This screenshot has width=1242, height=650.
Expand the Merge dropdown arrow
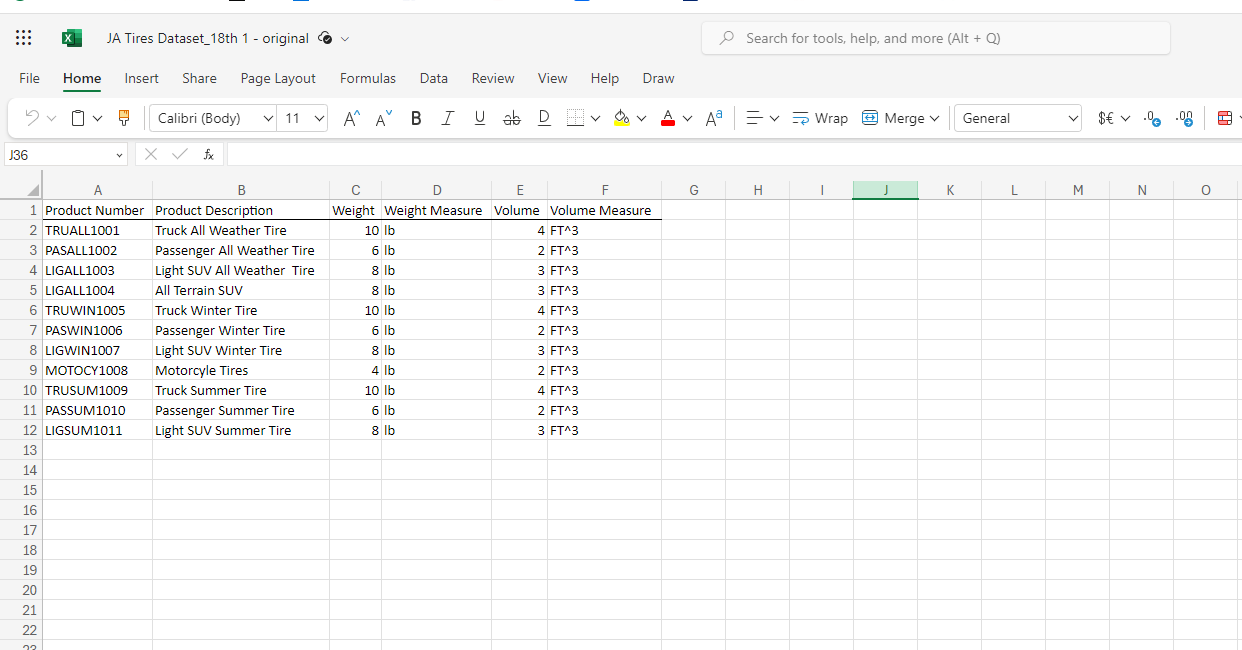pyautogui.click(x=935, y=118)
